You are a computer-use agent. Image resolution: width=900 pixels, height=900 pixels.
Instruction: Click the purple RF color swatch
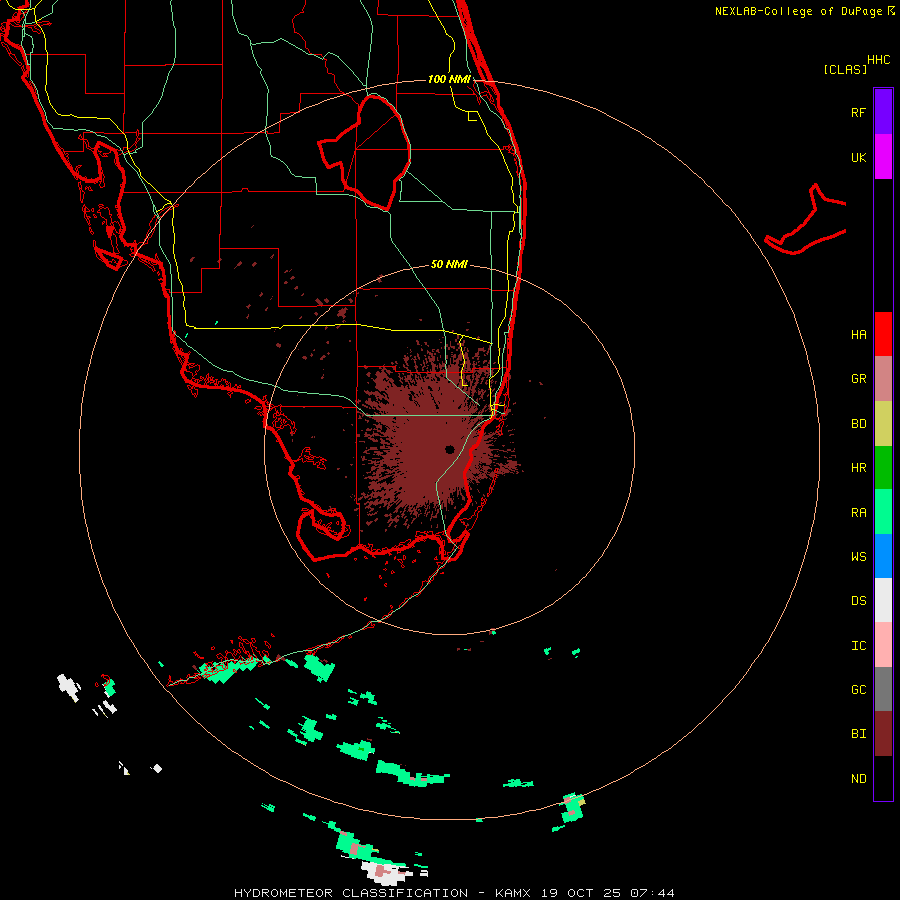click(883, 112)
